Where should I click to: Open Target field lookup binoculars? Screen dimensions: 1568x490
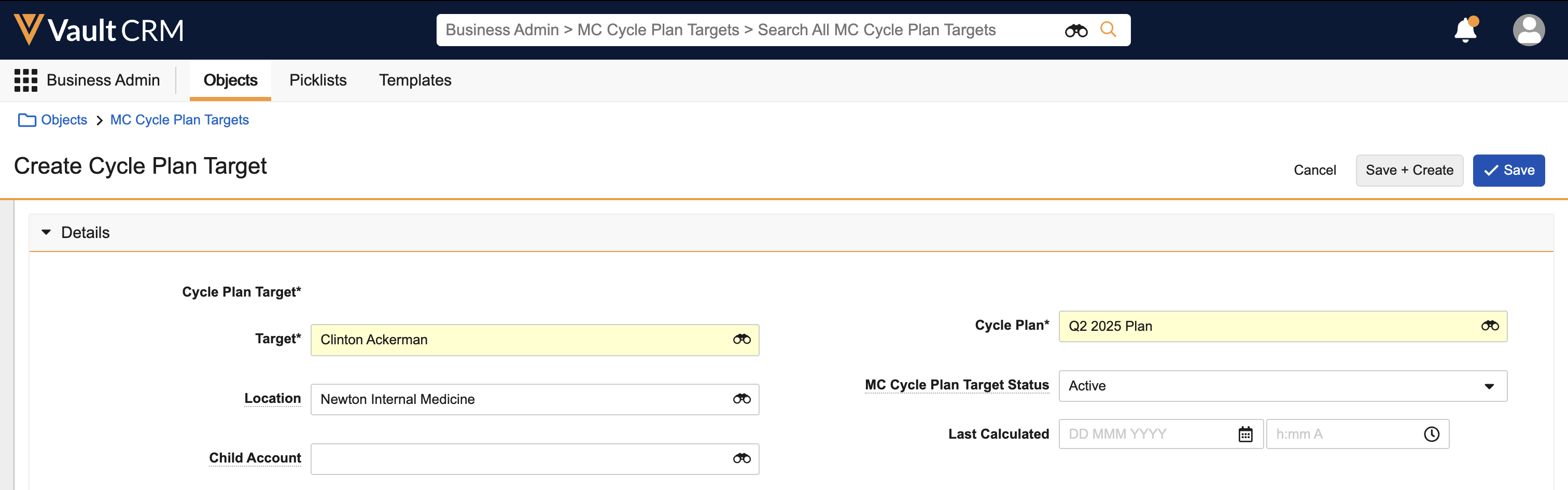pyautogui.click(x=741, y=340)
